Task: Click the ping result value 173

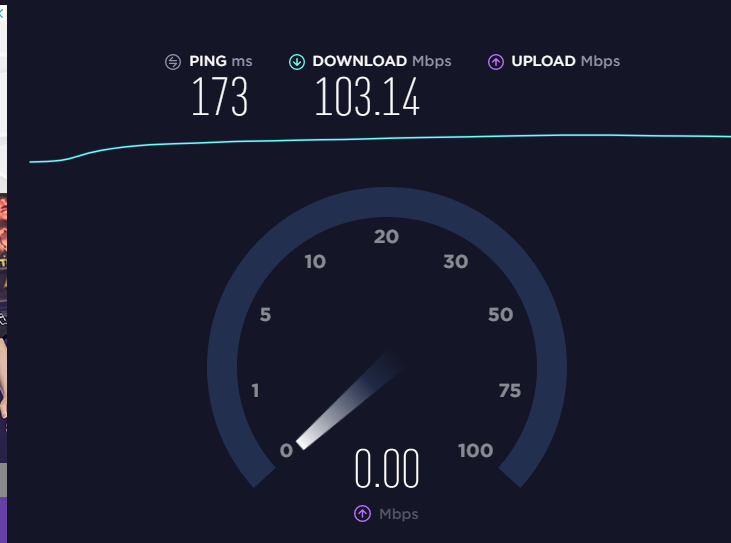Action: [x=219, y=96]
